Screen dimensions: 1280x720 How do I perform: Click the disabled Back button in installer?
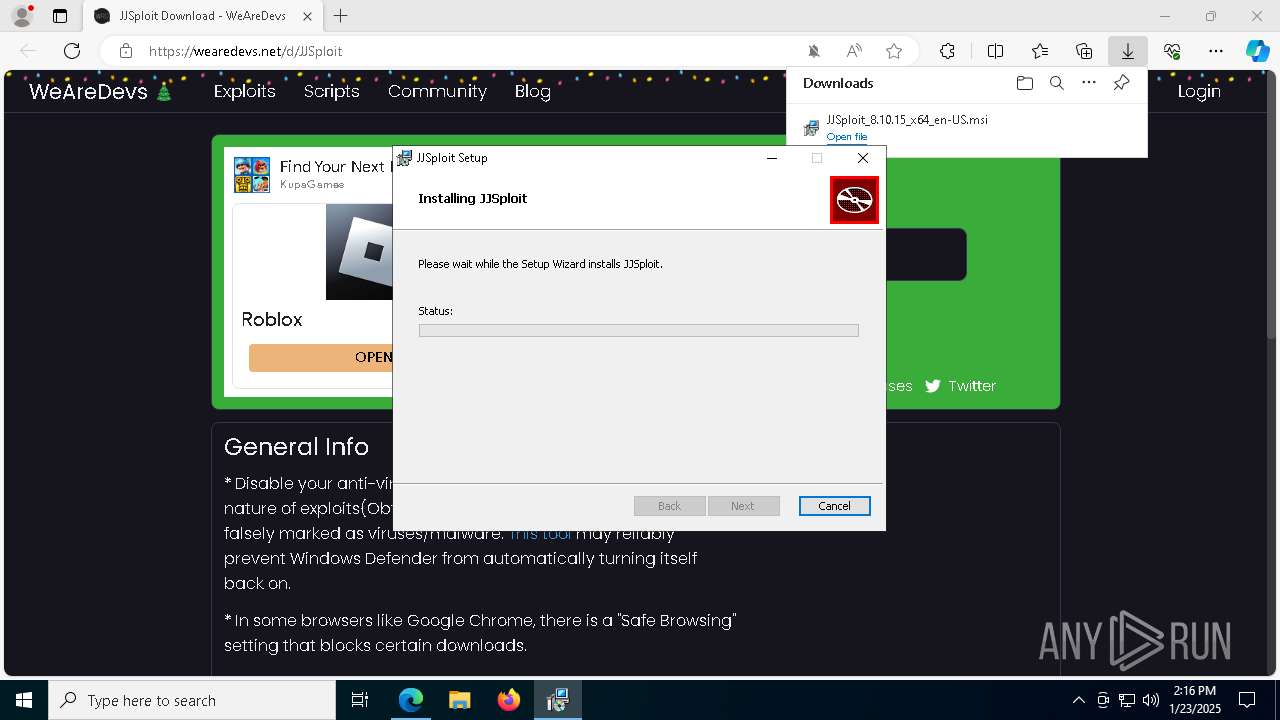click(x=670, y=506)
